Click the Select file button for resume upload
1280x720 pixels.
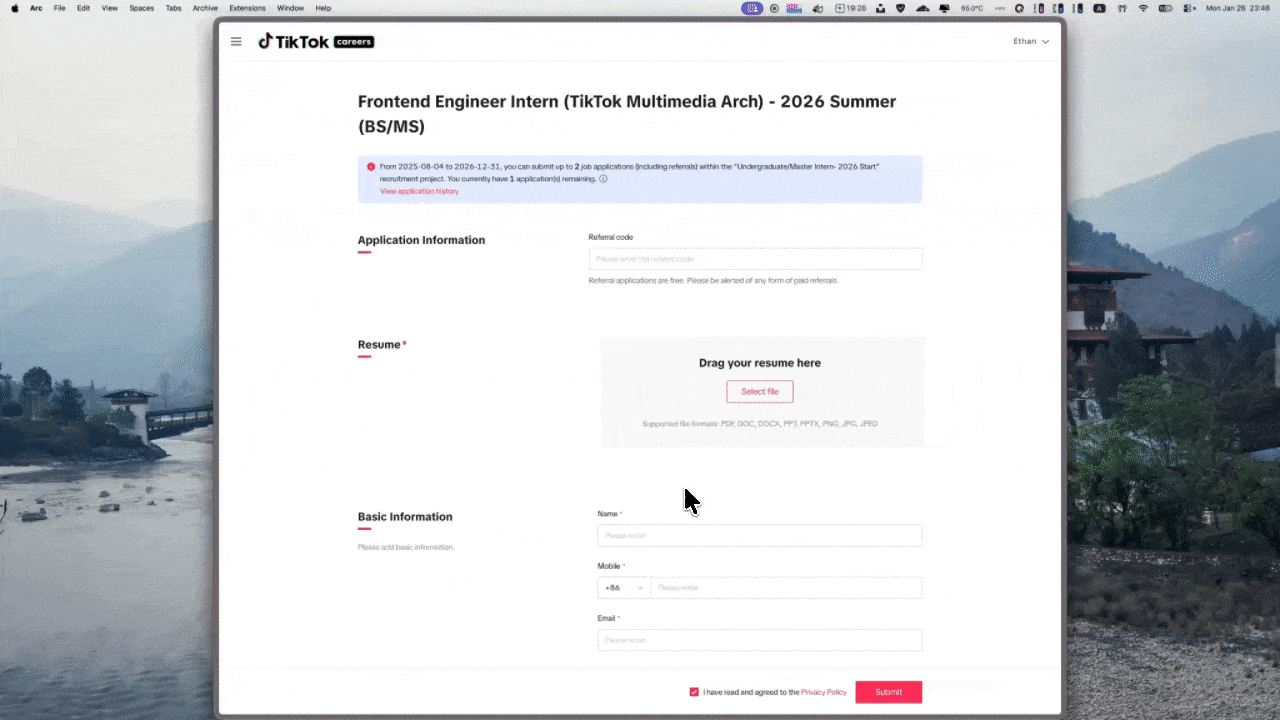click(759, 391)
